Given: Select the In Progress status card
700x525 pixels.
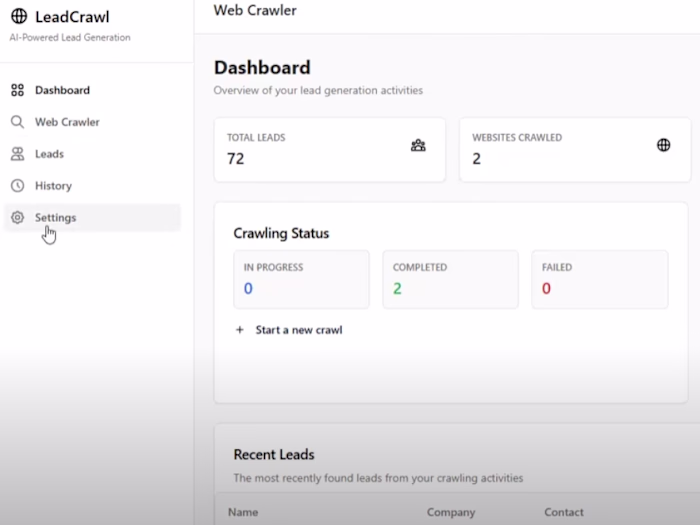Looking at the screenshot, I should pos(301,278).
